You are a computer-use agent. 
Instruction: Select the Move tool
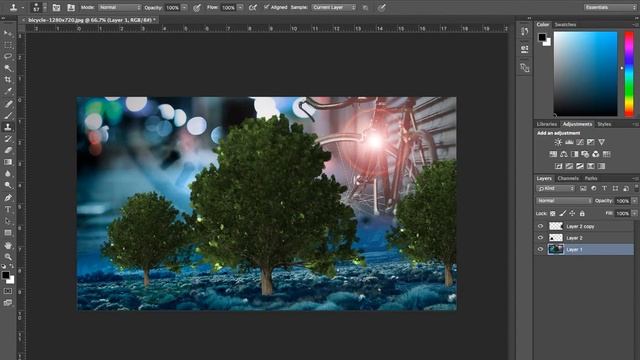point(8,33)
